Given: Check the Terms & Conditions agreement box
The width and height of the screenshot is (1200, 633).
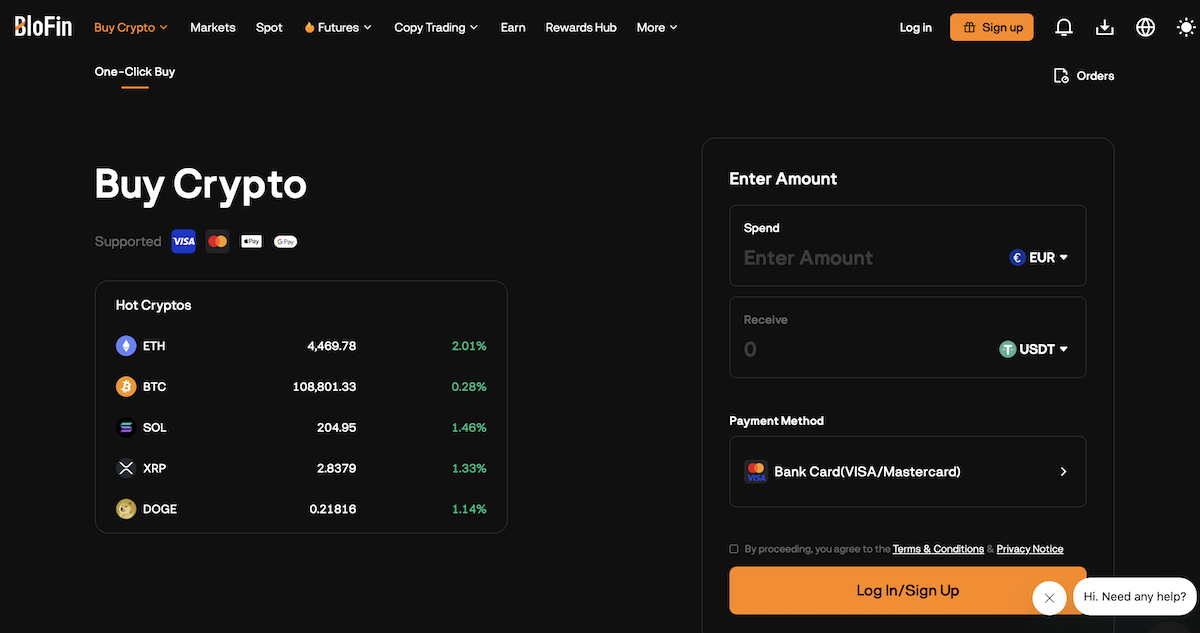Looking at the screenshot, I should 733,548.
